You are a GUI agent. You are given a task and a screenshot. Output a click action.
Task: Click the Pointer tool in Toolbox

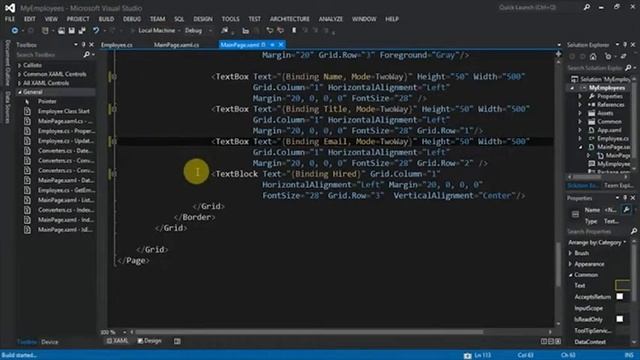(x=47, y=101)
